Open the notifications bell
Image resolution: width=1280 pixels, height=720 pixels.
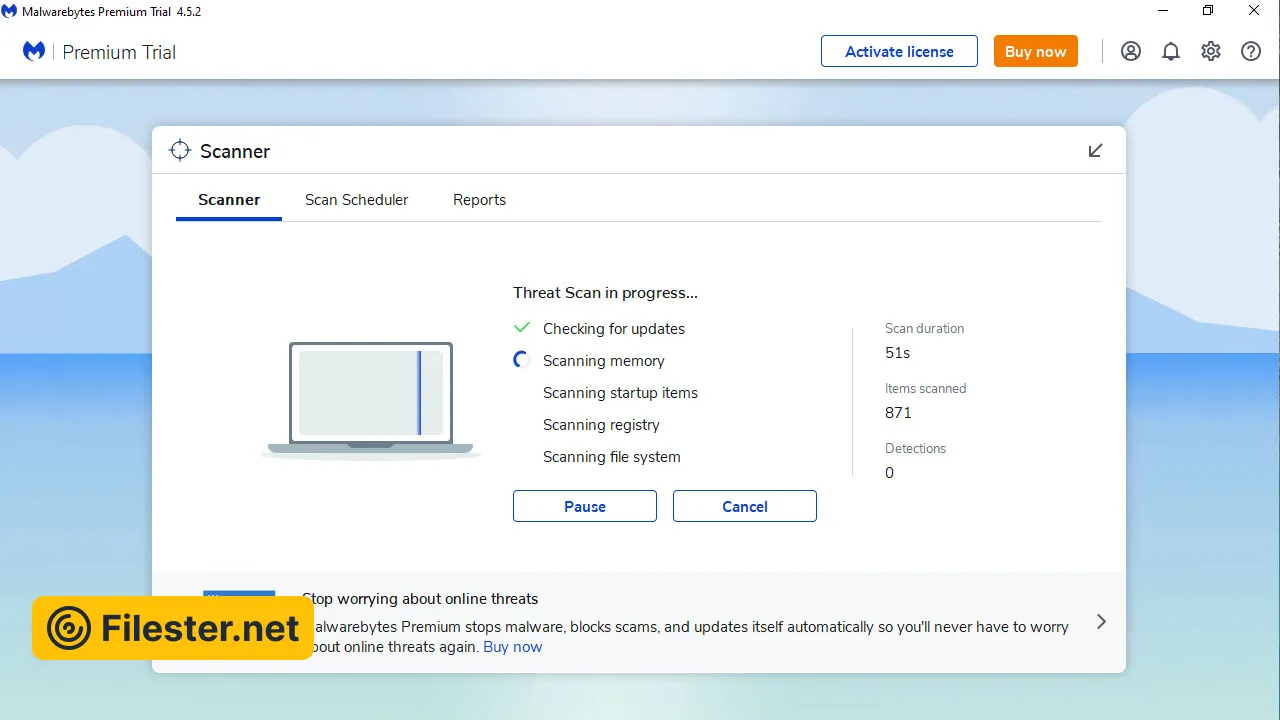[1171, 52]
